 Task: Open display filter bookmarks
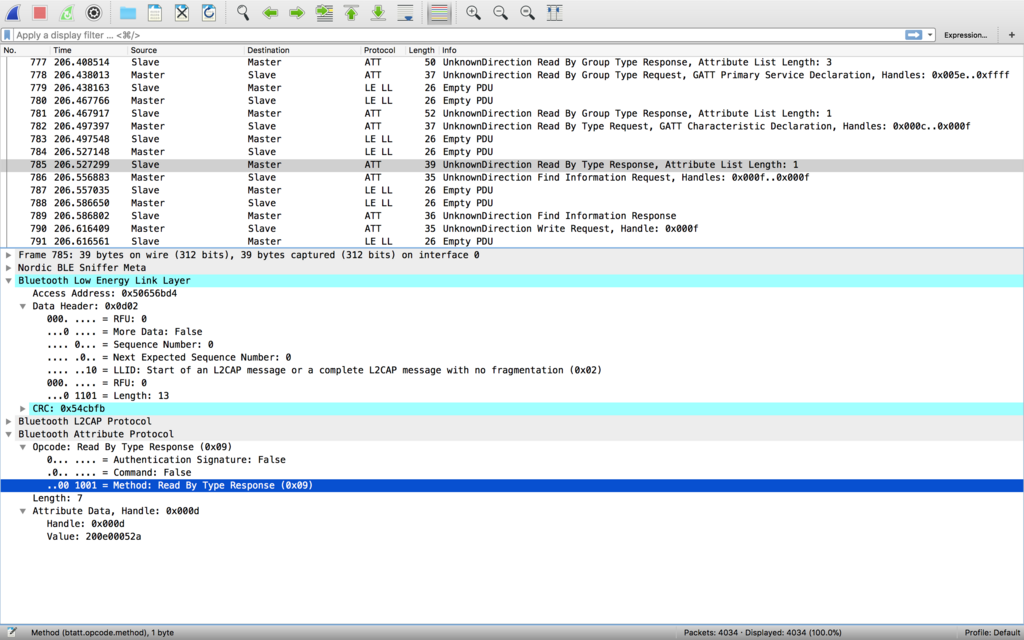tap(7, 35)
